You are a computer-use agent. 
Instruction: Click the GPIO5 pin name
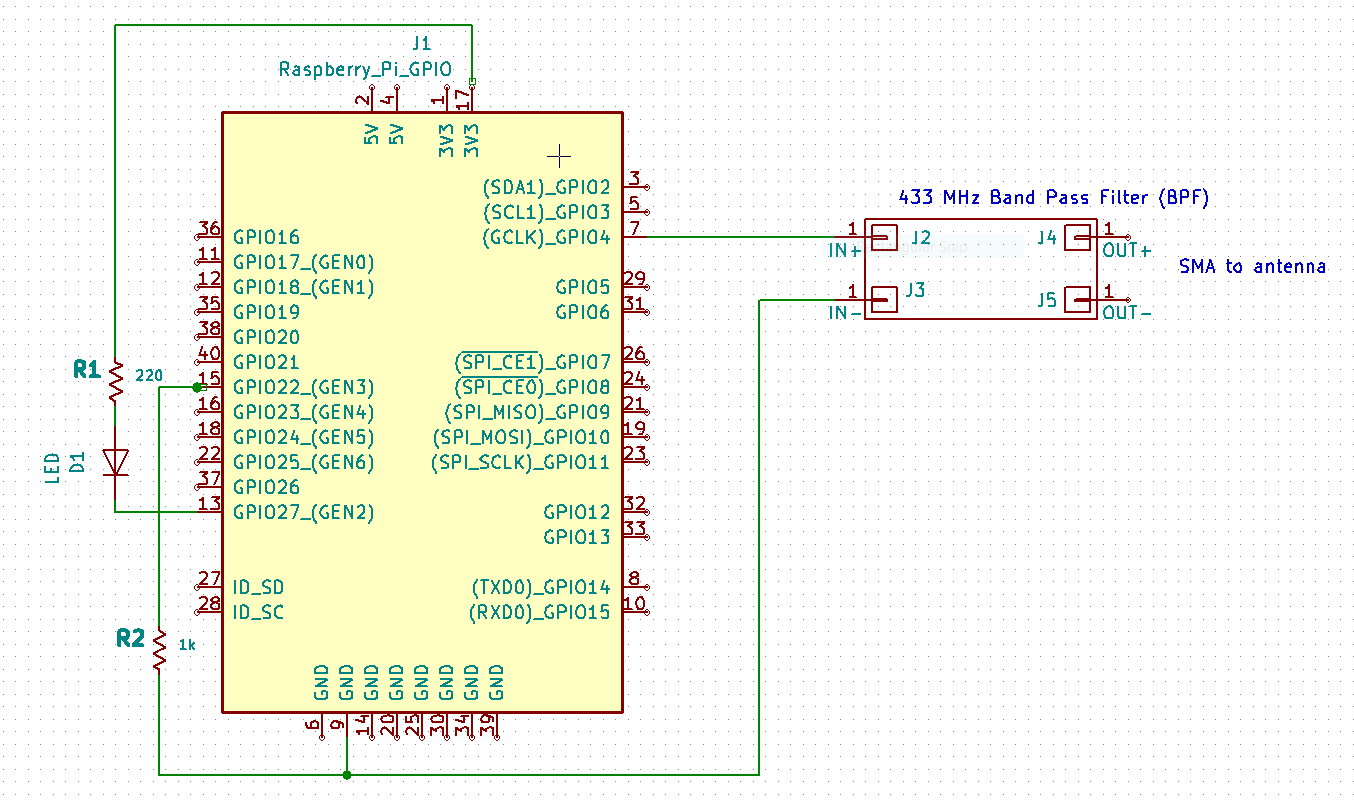pos(583,288)
